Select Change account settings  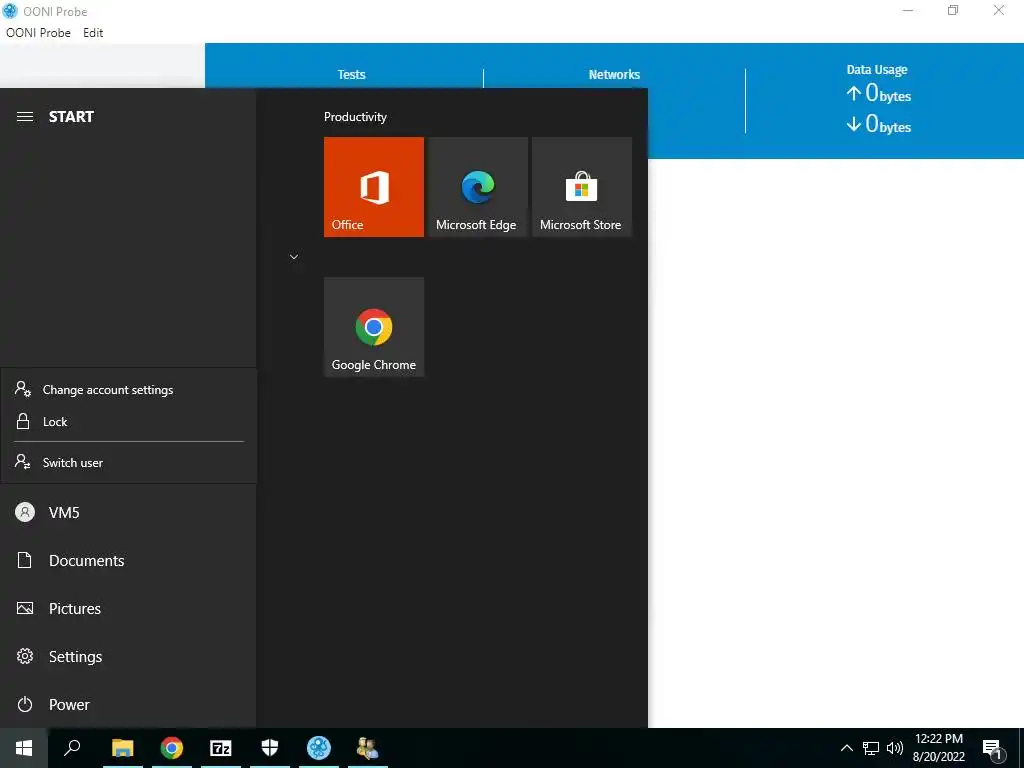[x=129, y=390]
